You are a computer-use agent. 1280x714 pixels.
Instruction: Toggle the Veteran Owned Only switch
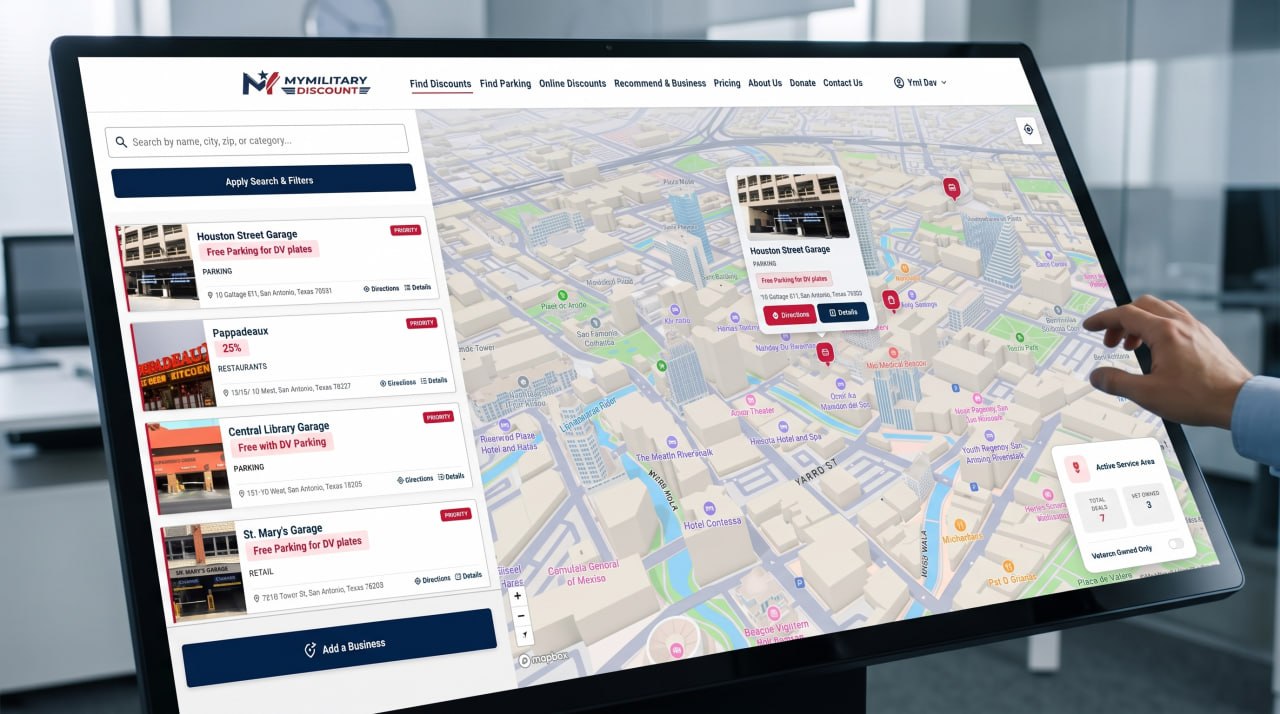coord(1175,544)
